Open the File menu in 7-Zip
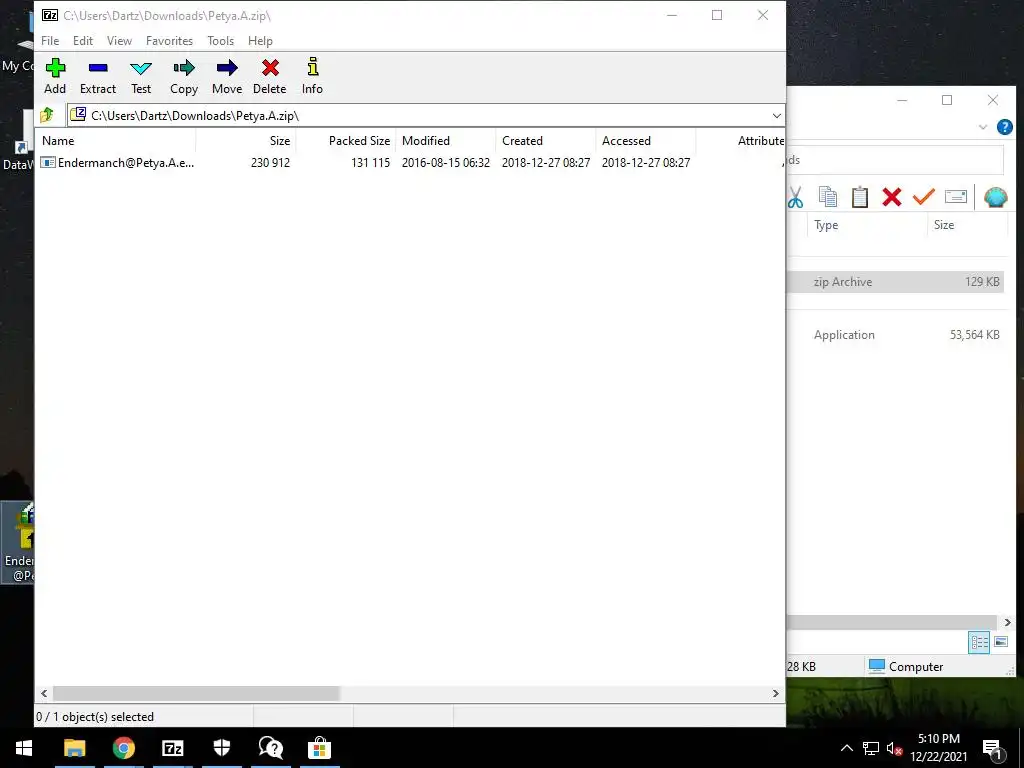 50,40
